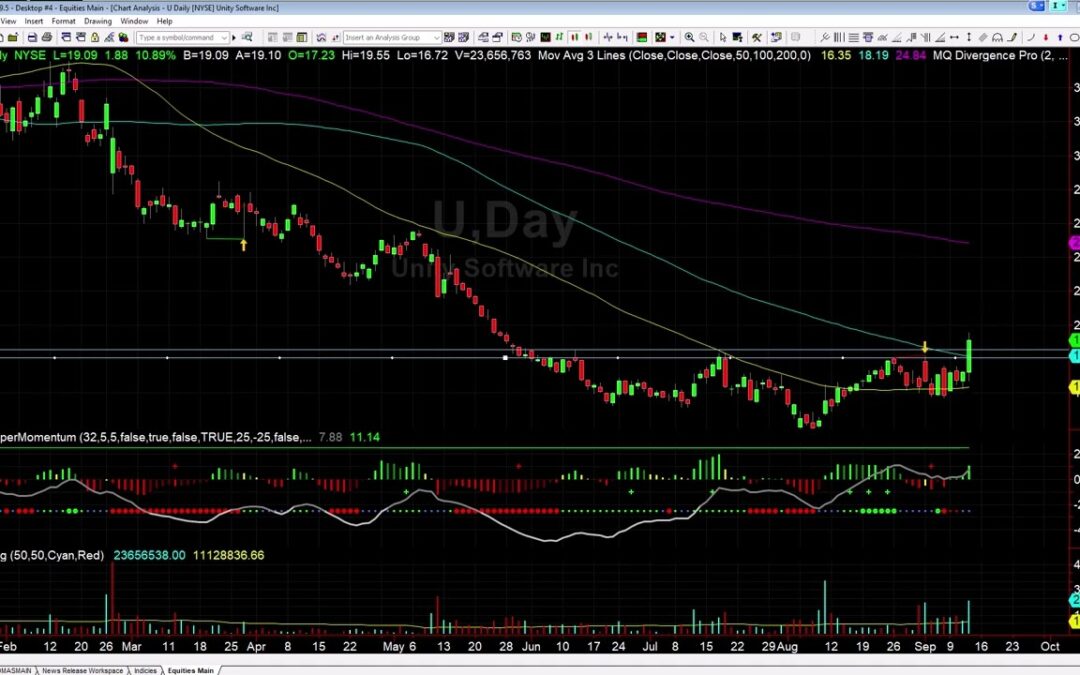Open a workspace using the folder icon

point(12,36)
